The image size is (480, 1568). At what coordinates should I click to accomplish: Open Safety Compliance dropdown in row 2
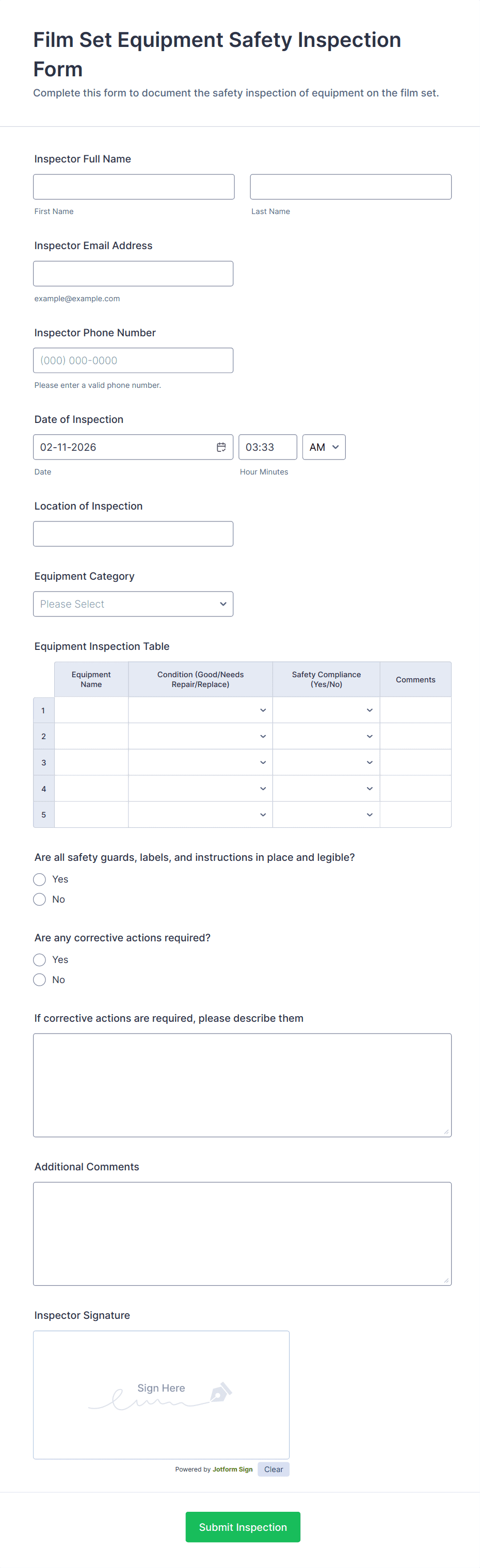(x=326, y=737)
